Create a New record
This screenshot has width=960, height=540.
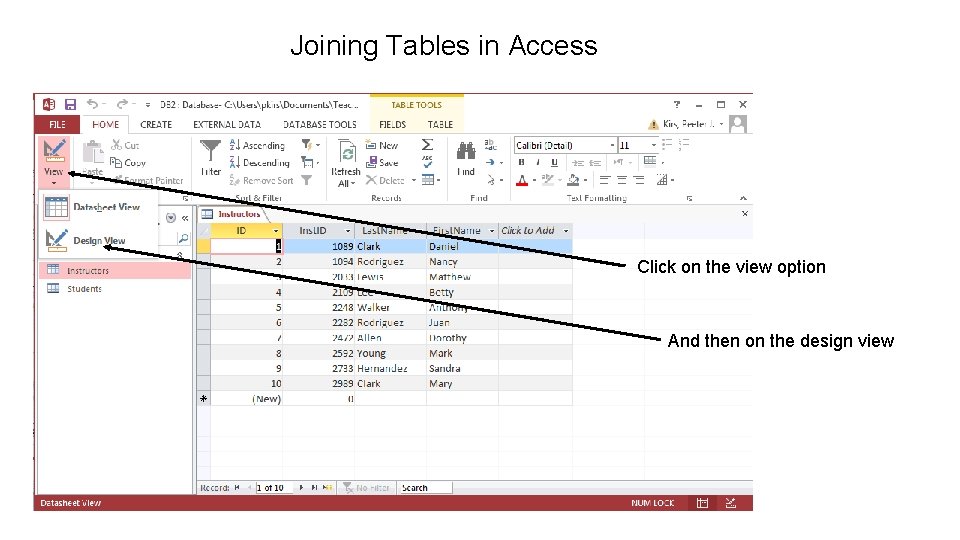(x=381, y=145)
